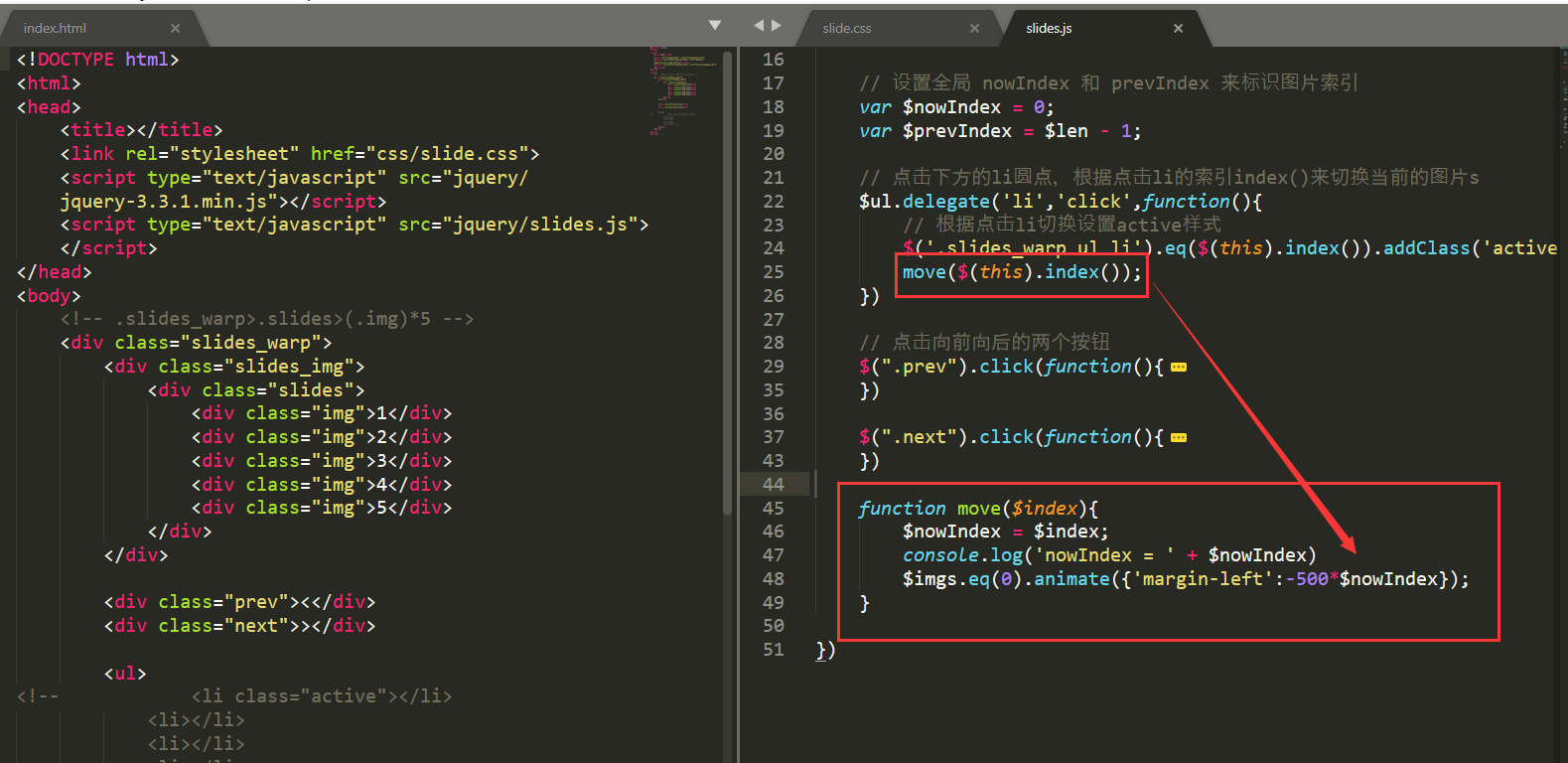Expand folded code on .prev click line
The image size is (1568, 763).
tap(1179, 368)
